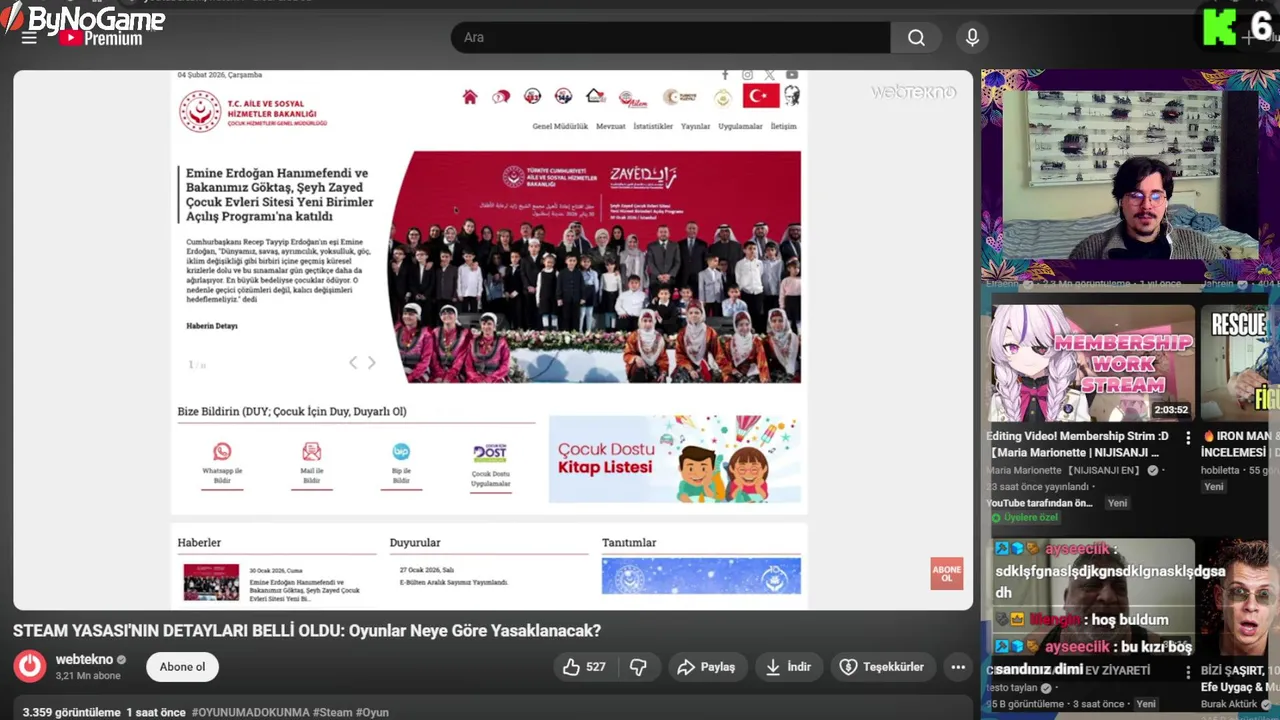Go to YouTube Premium home logo
Image resolution: width=1280 pixels, height=720 pixels.
[100, 38]
